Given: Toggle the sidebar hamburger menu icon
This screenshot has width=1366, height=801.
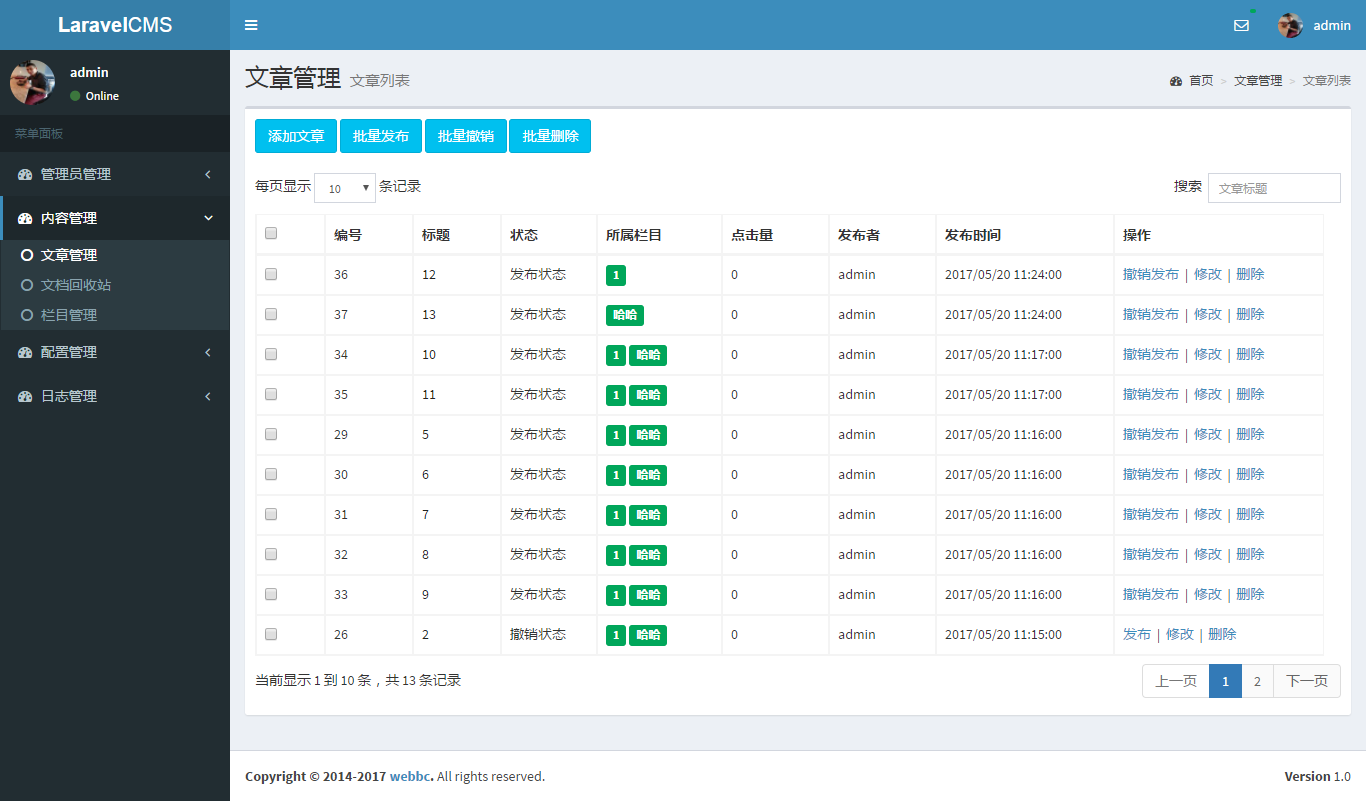Looking at the screenshot, I should (251, 25).
